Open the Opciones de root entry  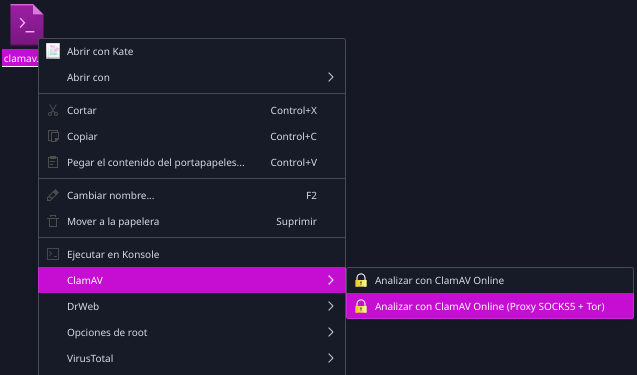[192, 332]
